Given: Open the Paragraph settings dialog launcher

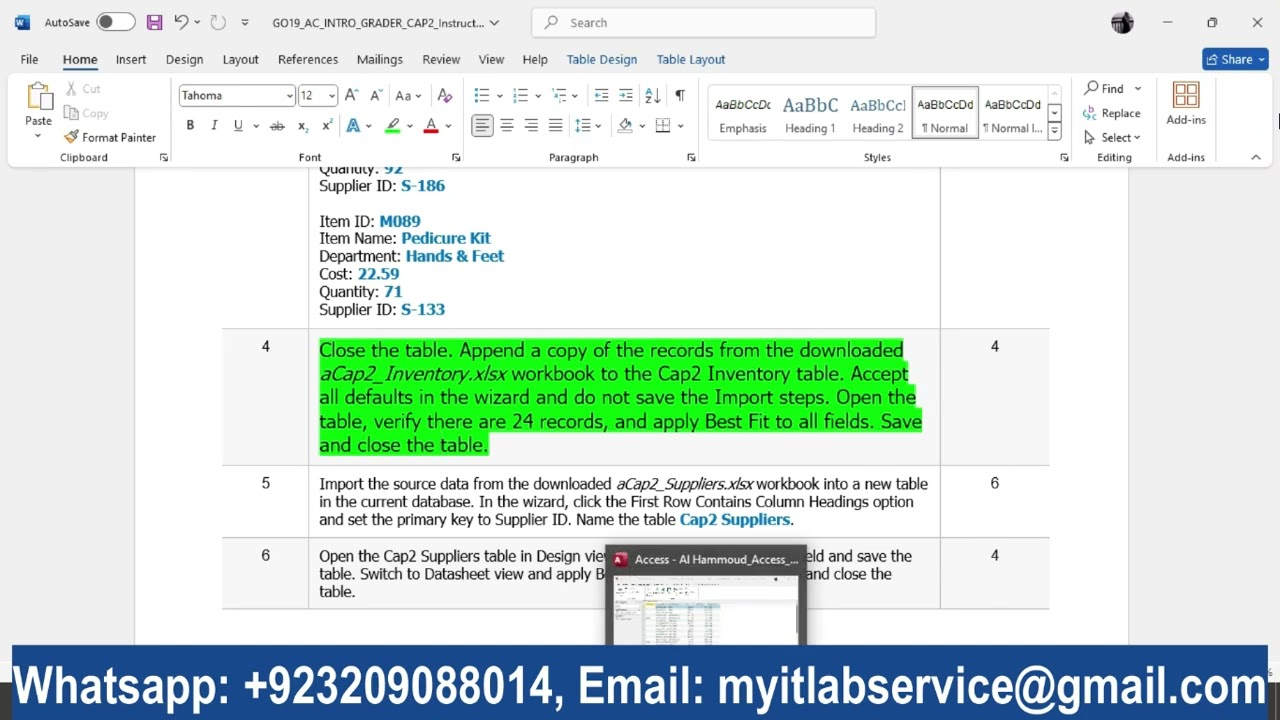Looking at the screenshot, I should pyautogui.click(x=691, y=158).
